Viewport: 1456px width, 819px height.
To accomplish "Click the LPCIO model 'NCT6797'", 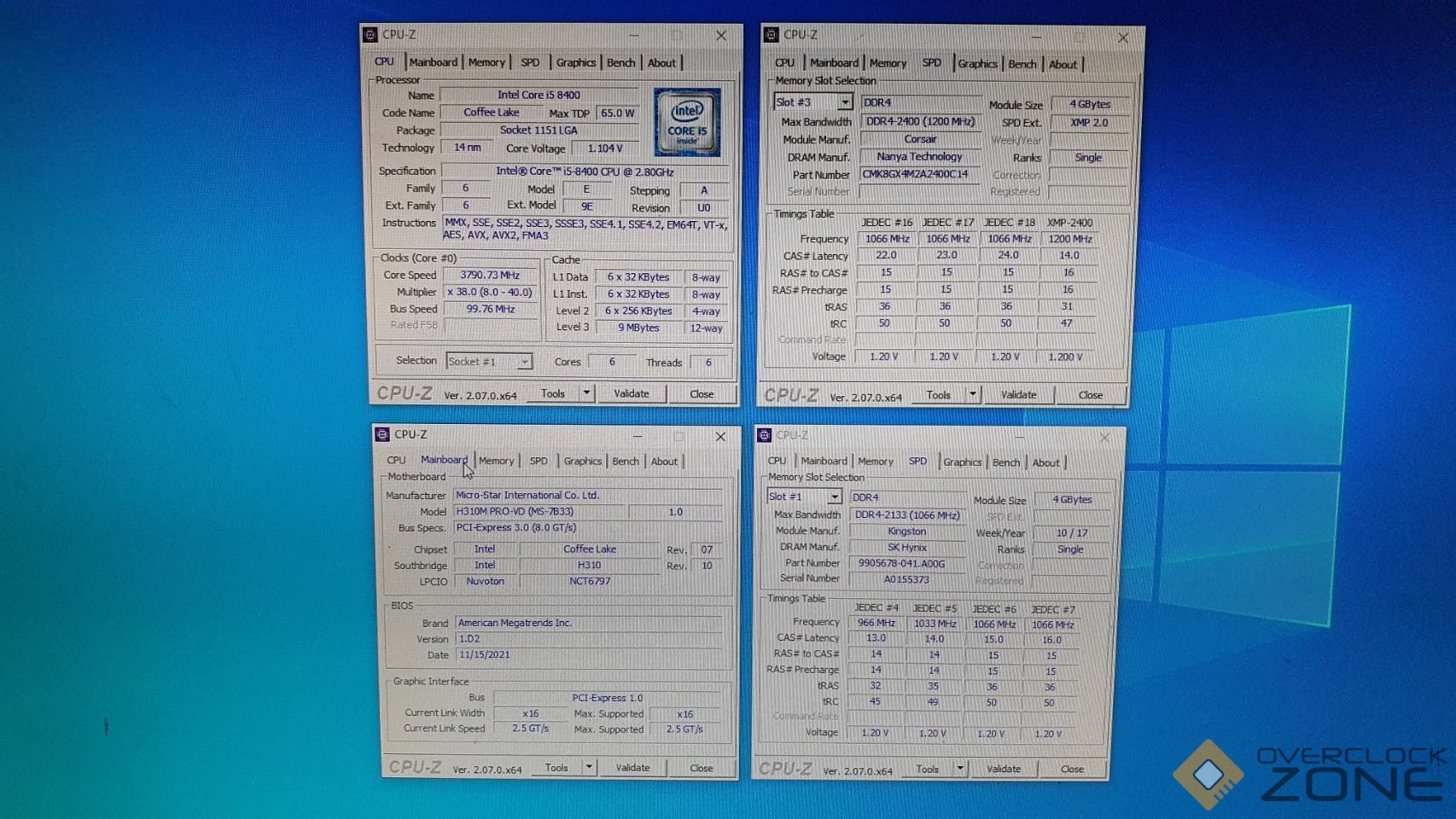I will [590, 581].
